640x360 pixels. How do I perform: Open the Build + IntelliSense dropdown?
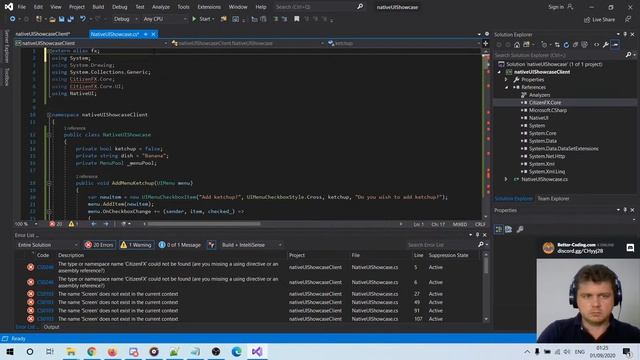coord(251,245)
